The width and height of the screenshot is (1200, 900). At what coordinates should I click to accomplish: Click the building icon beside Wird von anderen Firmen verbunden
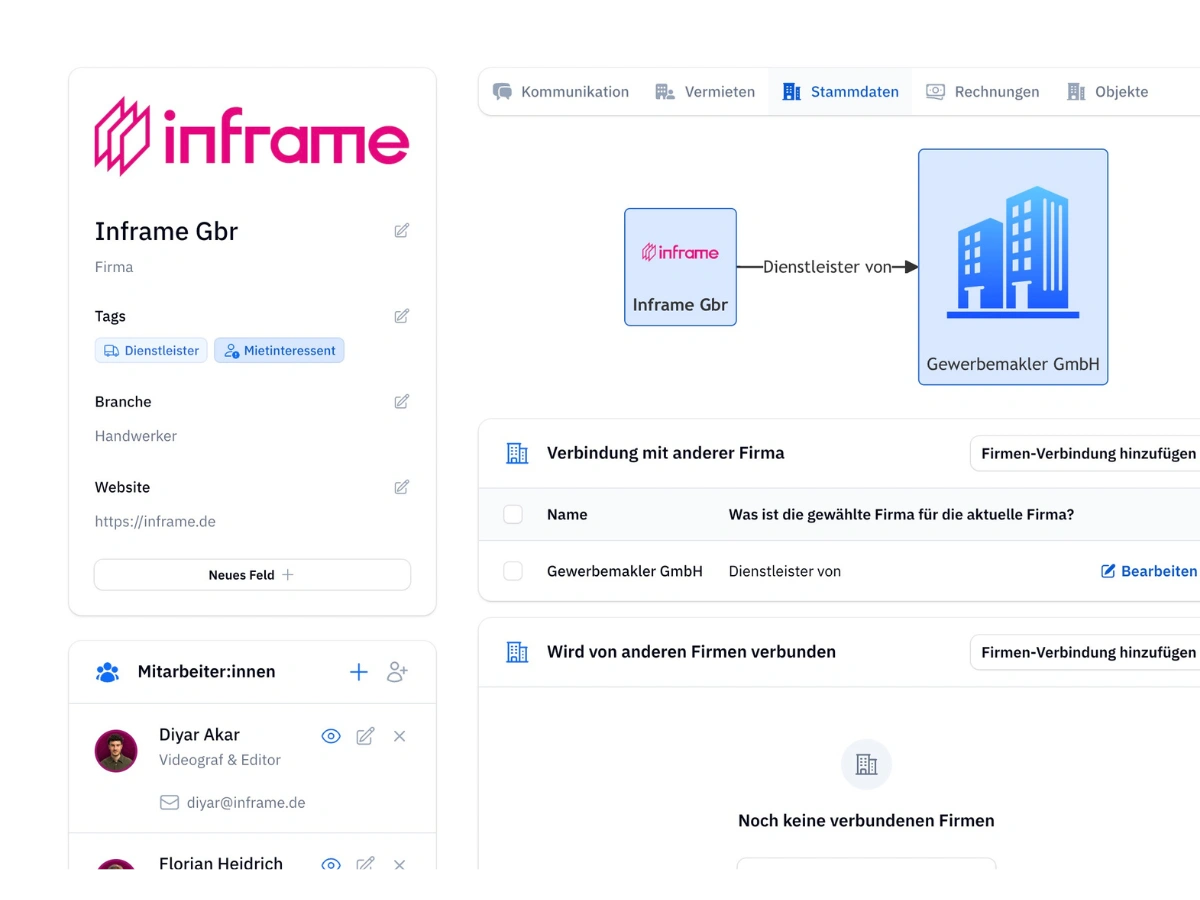pyautogui.click(x=517, y=652)
